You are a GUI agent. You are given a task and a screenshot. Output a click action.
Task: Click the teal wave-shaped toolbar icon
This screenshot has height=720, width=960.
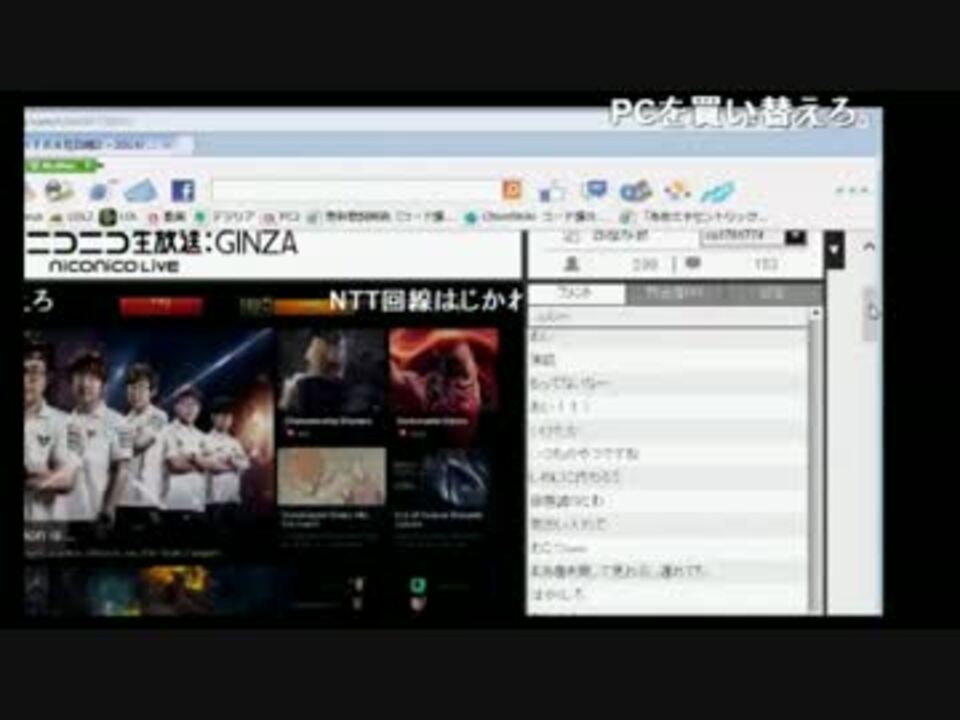718,192
